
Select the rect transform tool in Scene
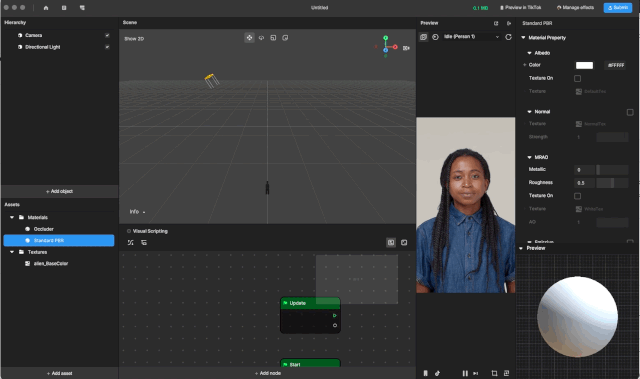(285, 38)
